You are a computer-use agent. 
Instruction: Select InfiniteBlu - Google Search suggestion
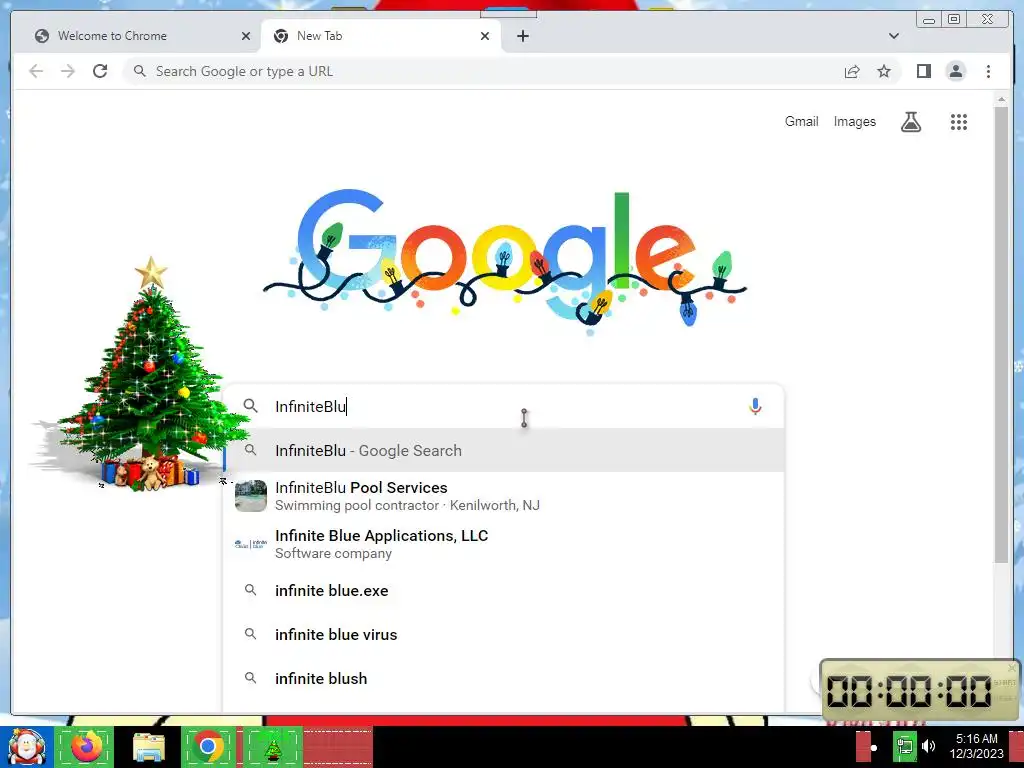[x=504, y=451]
